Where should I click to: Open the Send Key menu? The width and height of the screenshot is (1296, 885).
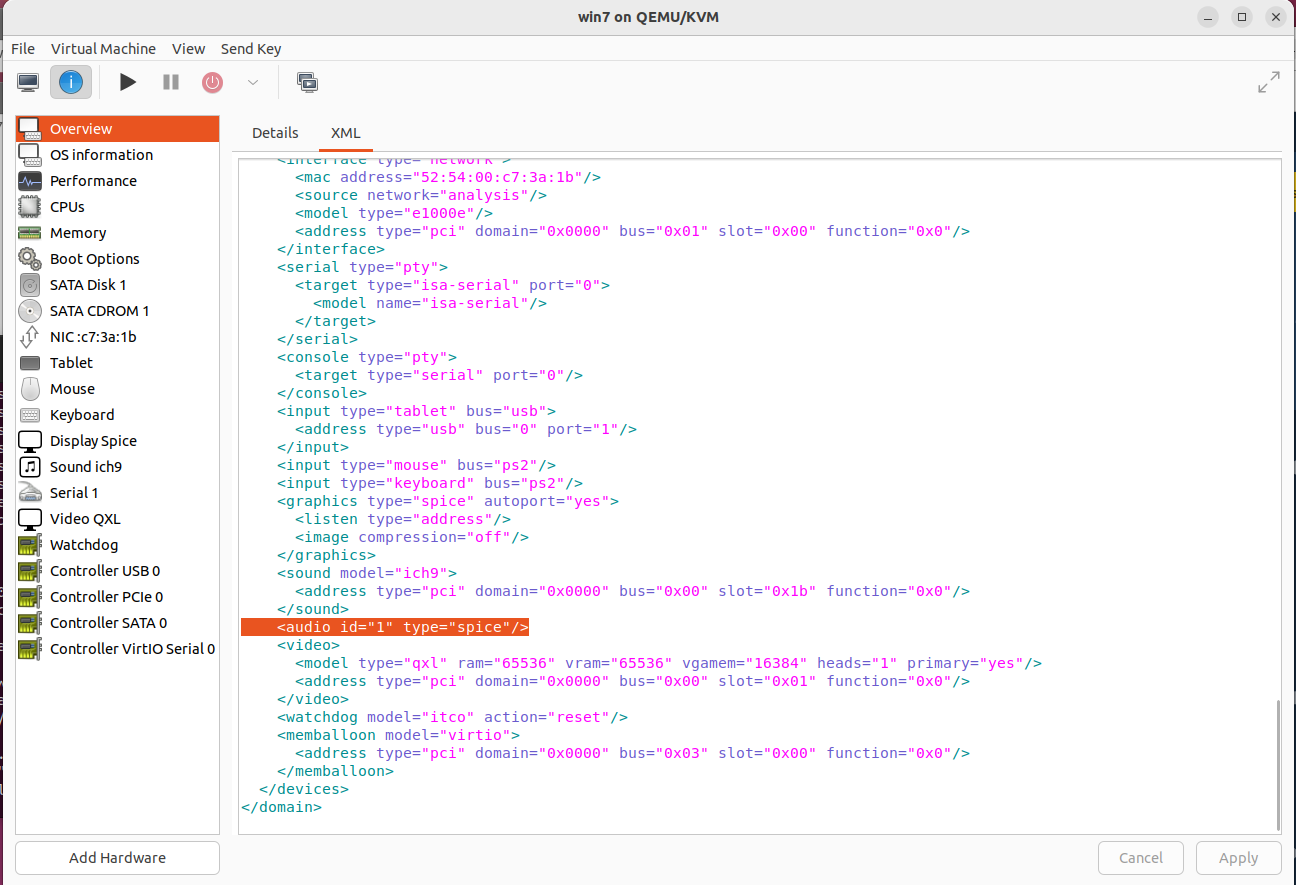tap(250, 49)
